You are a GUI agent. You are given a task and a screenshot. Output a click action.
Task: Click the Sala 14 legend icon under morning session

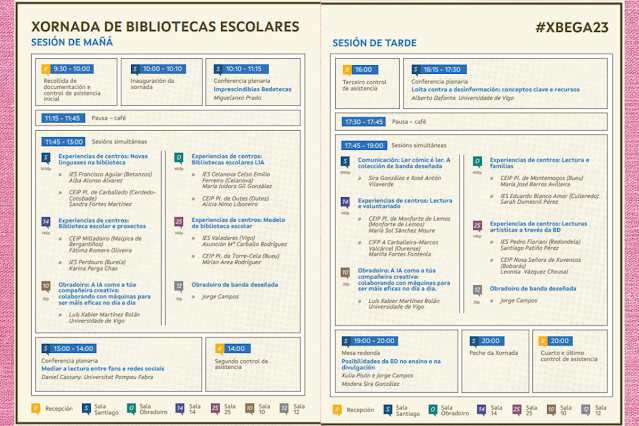click(x=180, y=408)
